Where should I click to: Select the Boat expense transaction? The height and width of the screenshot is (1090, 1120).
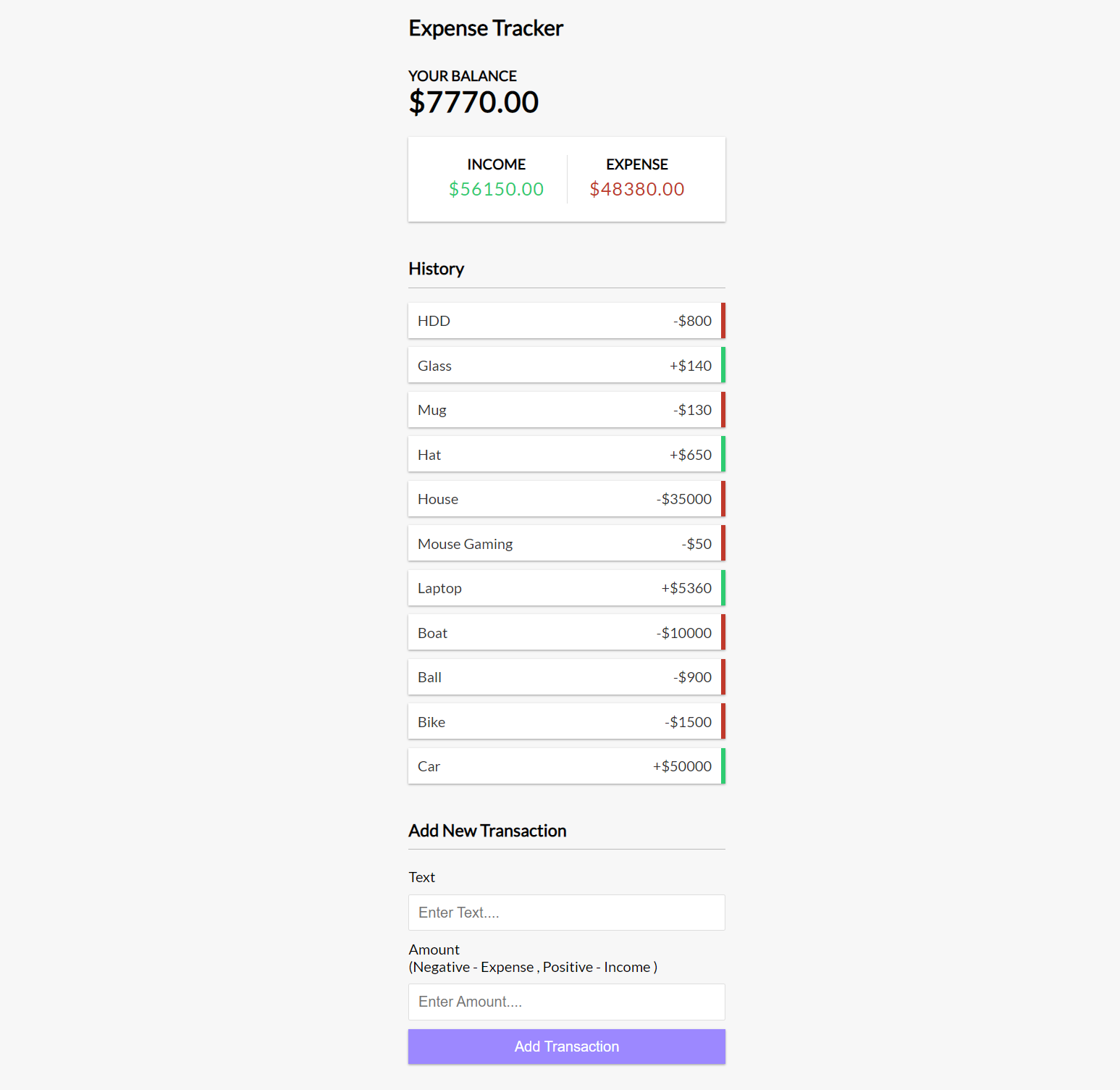click(x=565, y=632)
